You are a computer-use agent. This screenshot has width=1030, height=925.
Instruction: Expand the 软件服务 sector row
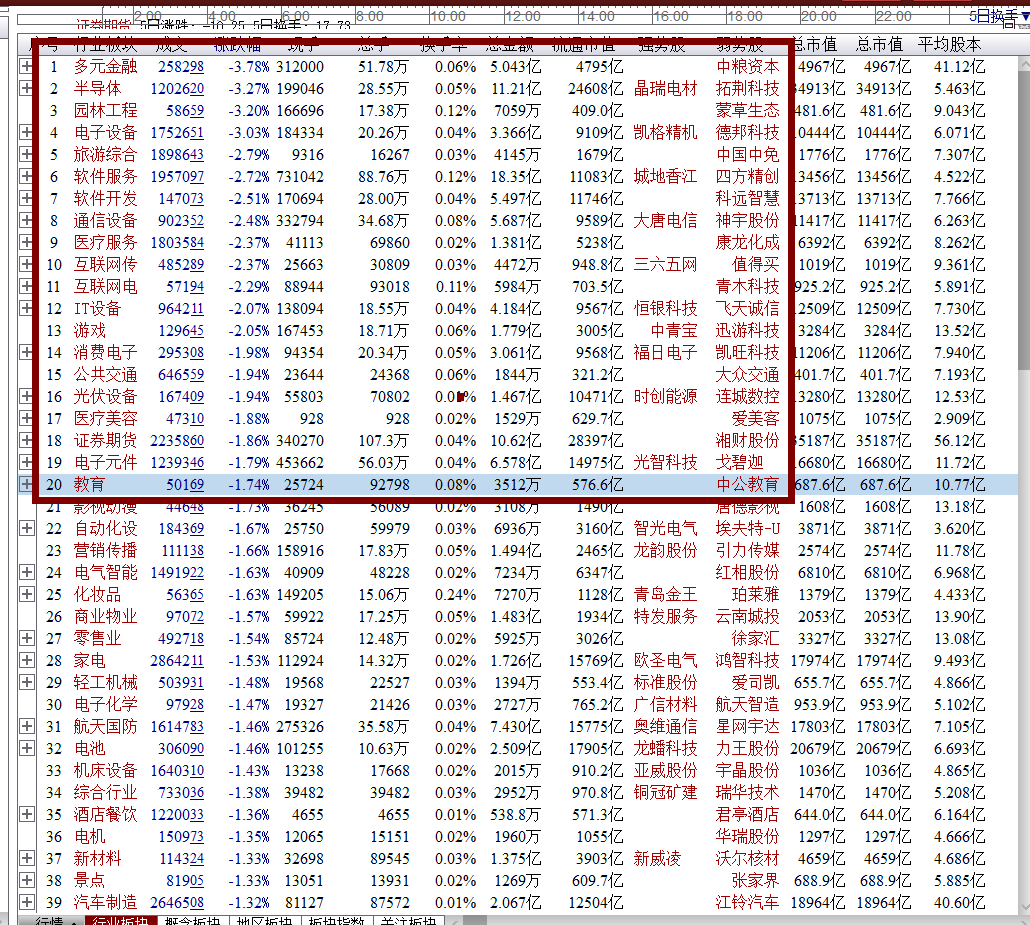[x=26, y=176]
